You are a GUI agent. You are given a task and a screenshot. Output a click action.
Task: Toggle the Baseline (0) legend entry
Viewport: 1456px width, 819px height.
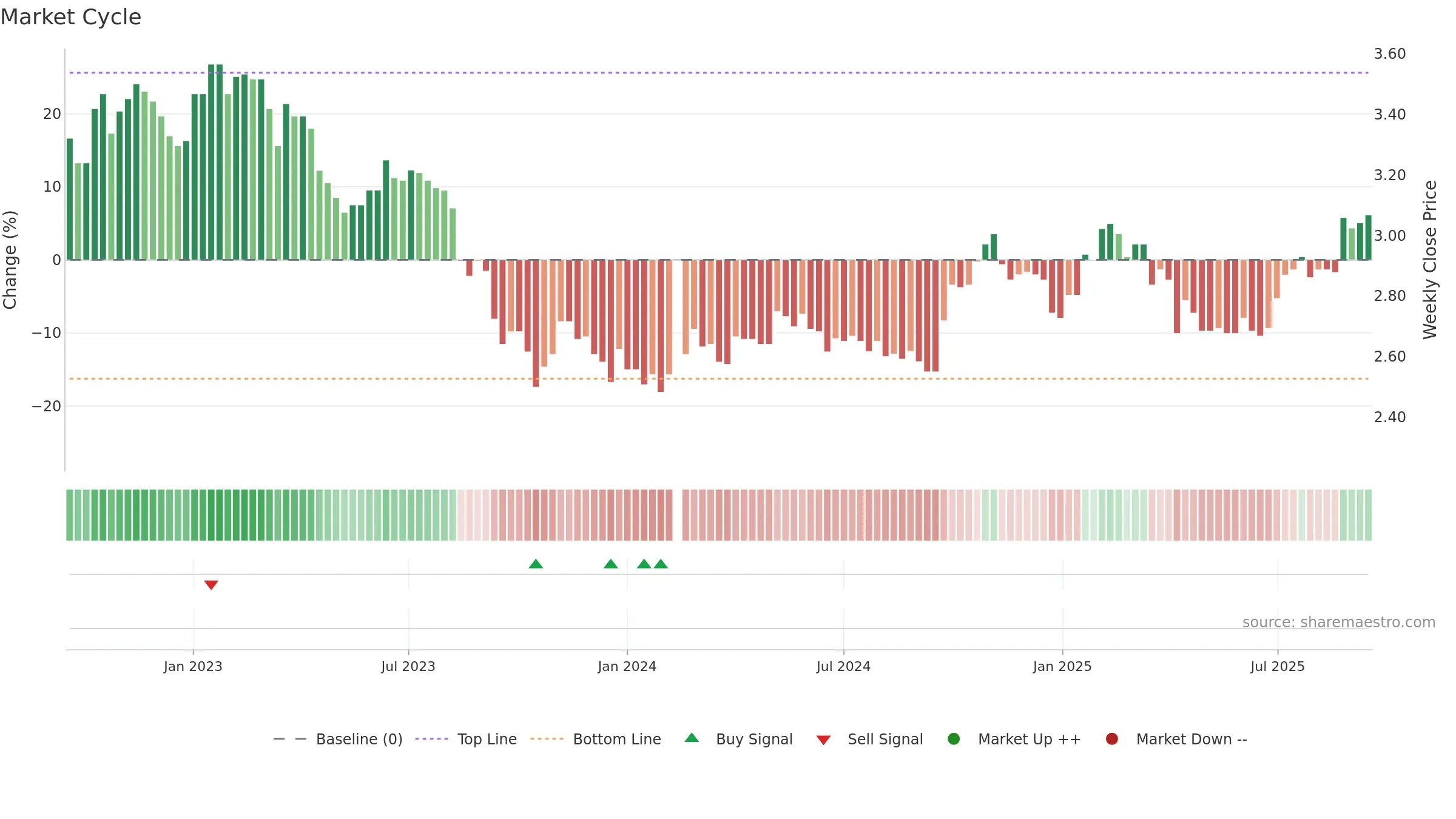338,739
